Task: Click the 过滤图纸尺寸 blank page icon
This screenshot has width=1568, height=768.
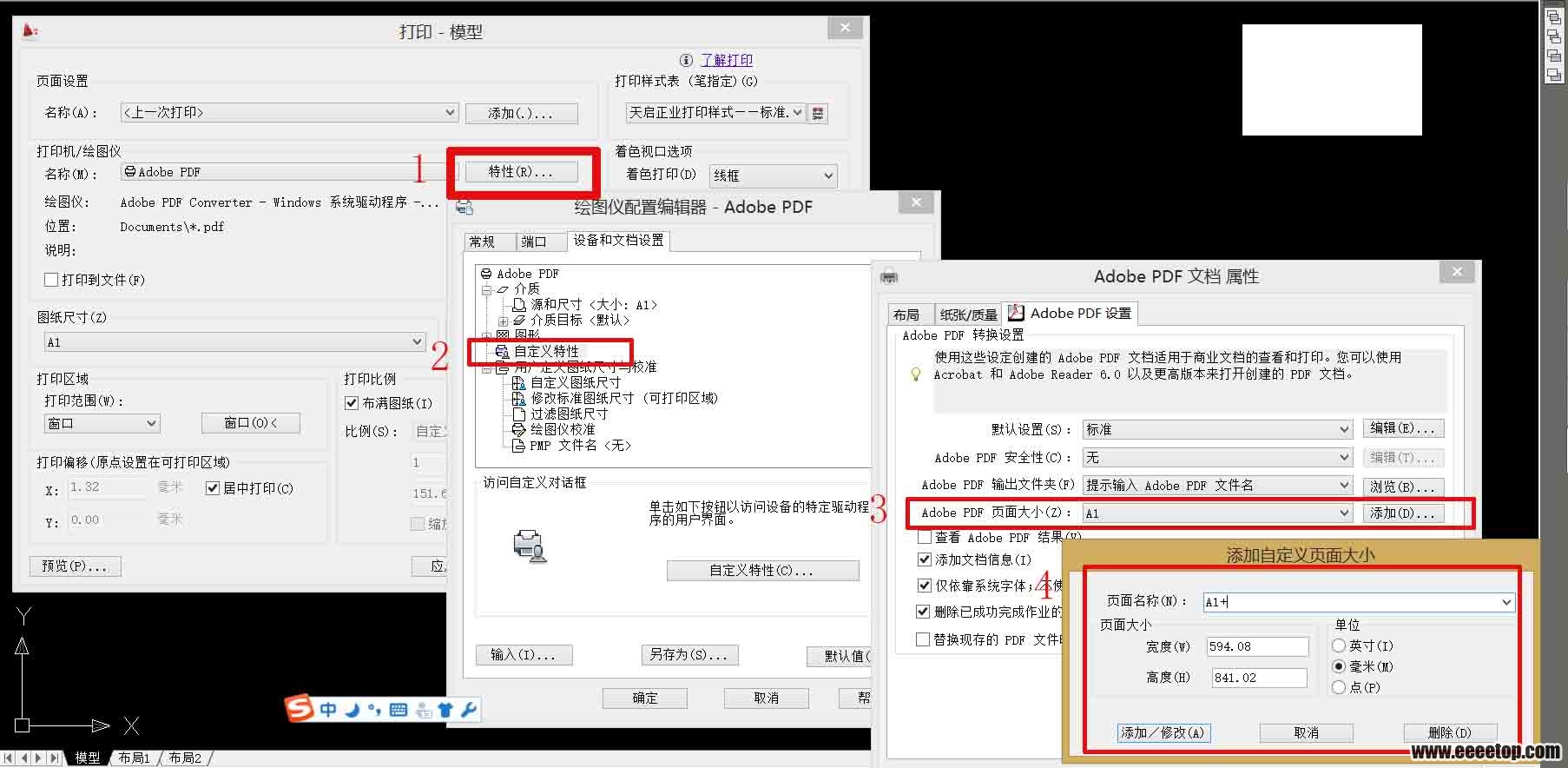Action: 518,414
